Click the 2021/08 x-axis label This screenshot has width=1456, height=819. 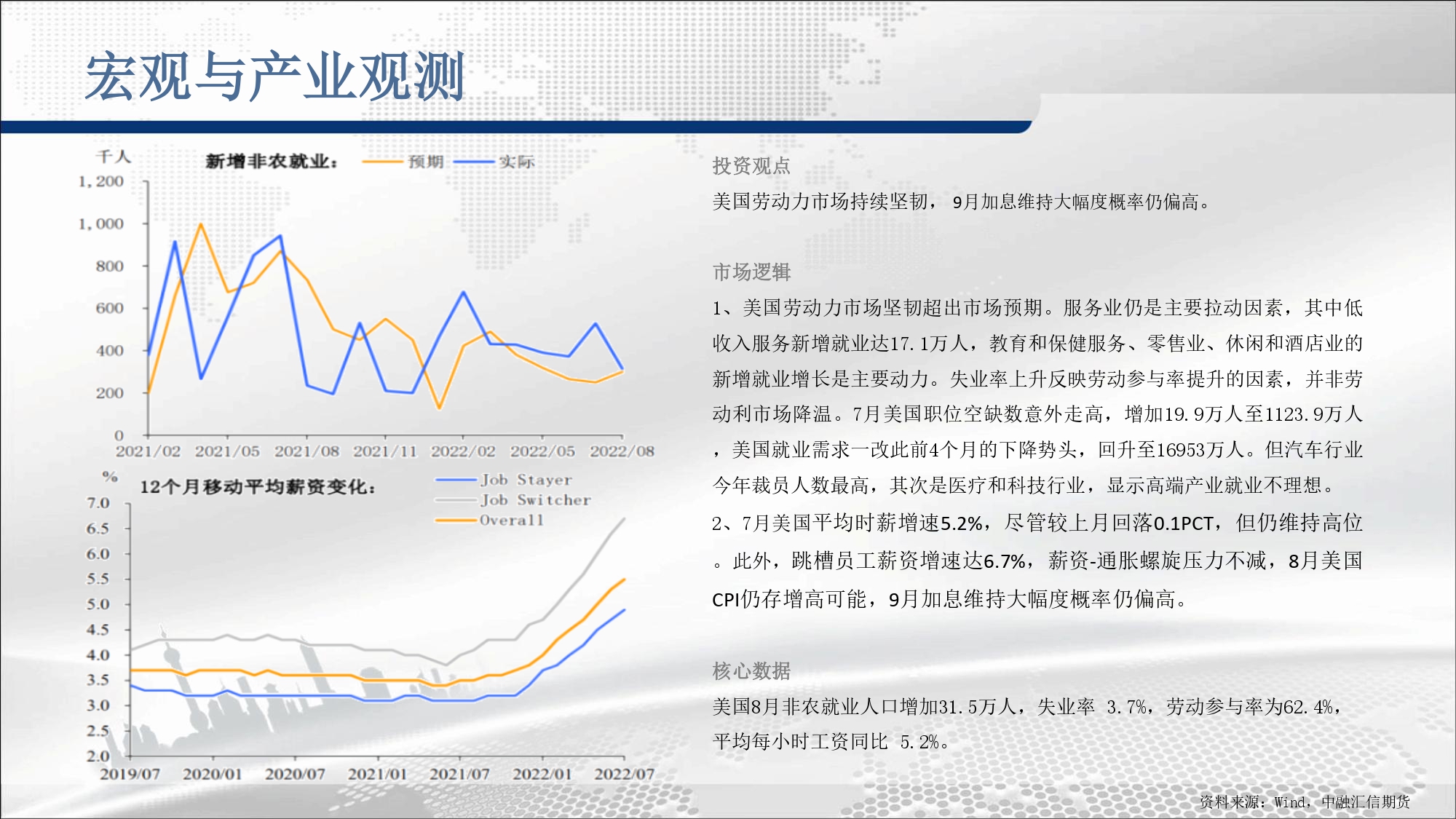[306, 451]
